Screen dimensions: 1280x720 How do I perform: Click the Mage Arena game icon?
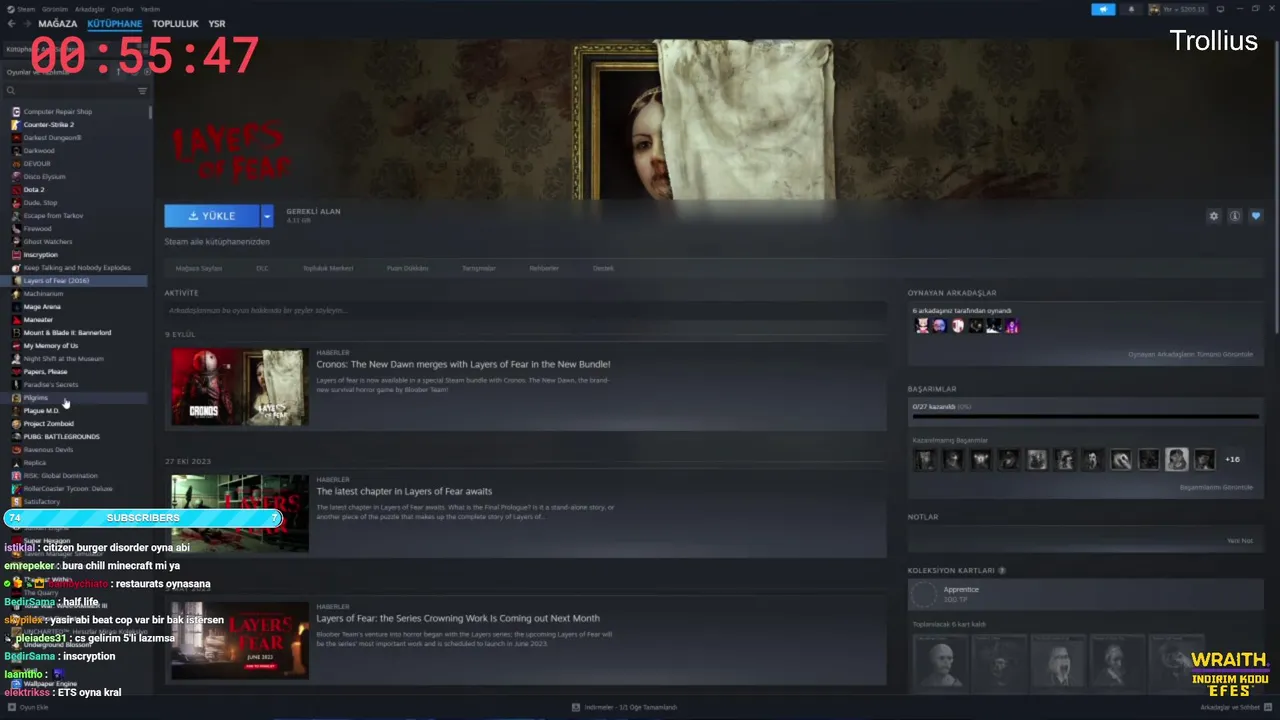tap(15, 307)
